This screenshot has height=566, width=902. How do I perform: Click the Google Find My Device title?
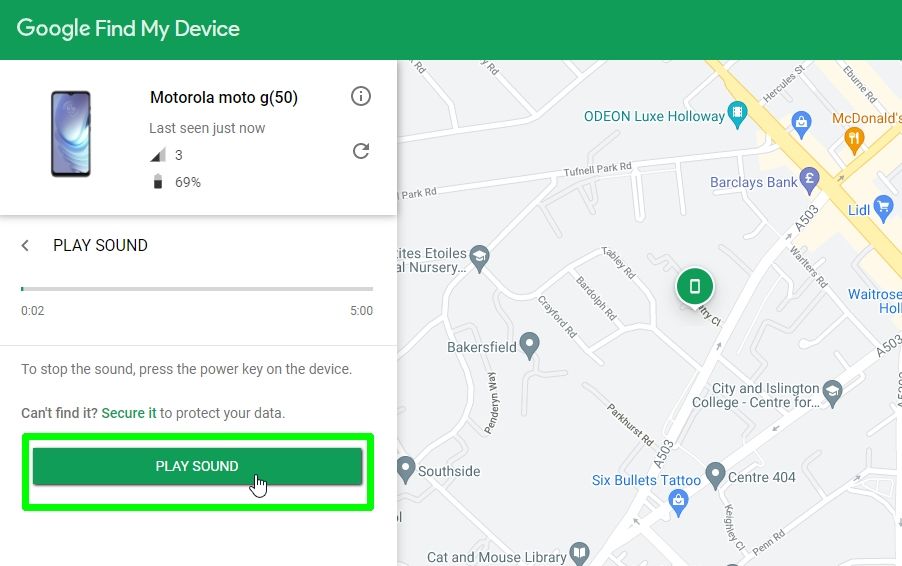[129, 28]
